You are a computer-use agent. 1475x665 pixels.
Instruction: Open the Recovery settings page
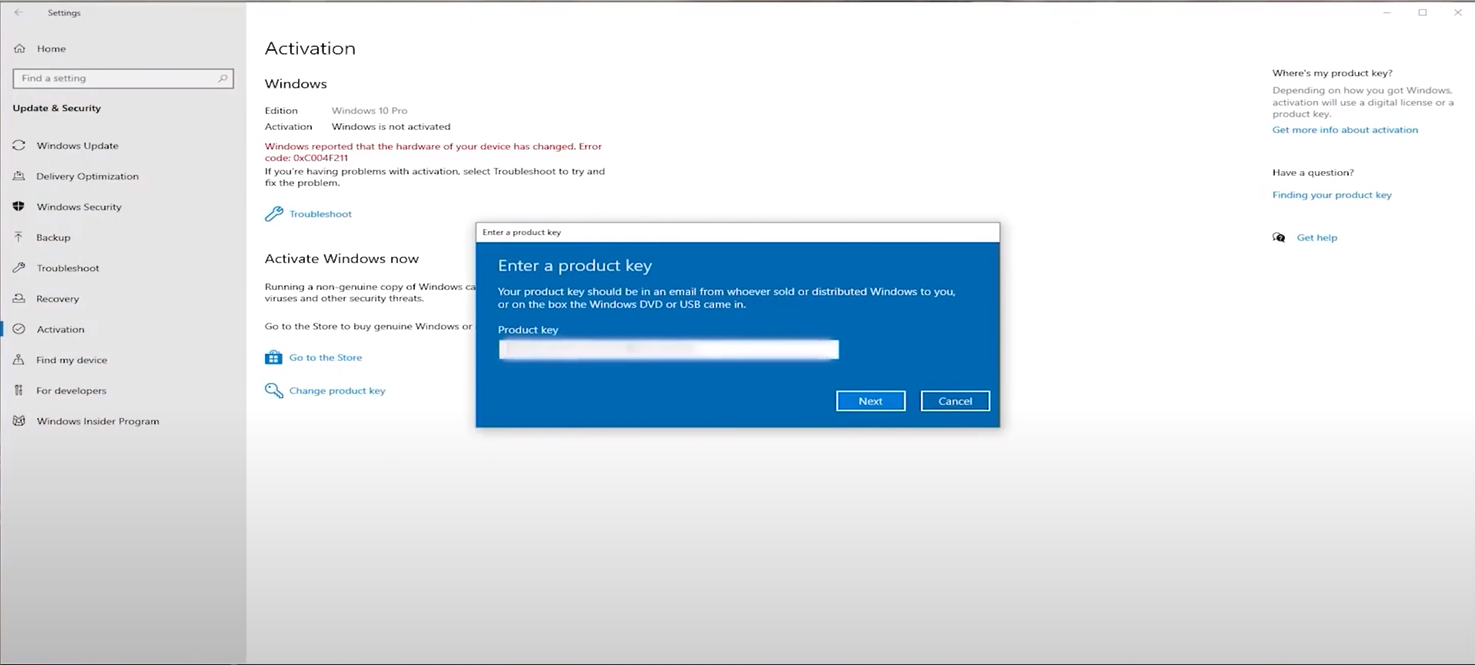(x=58, y=298)
